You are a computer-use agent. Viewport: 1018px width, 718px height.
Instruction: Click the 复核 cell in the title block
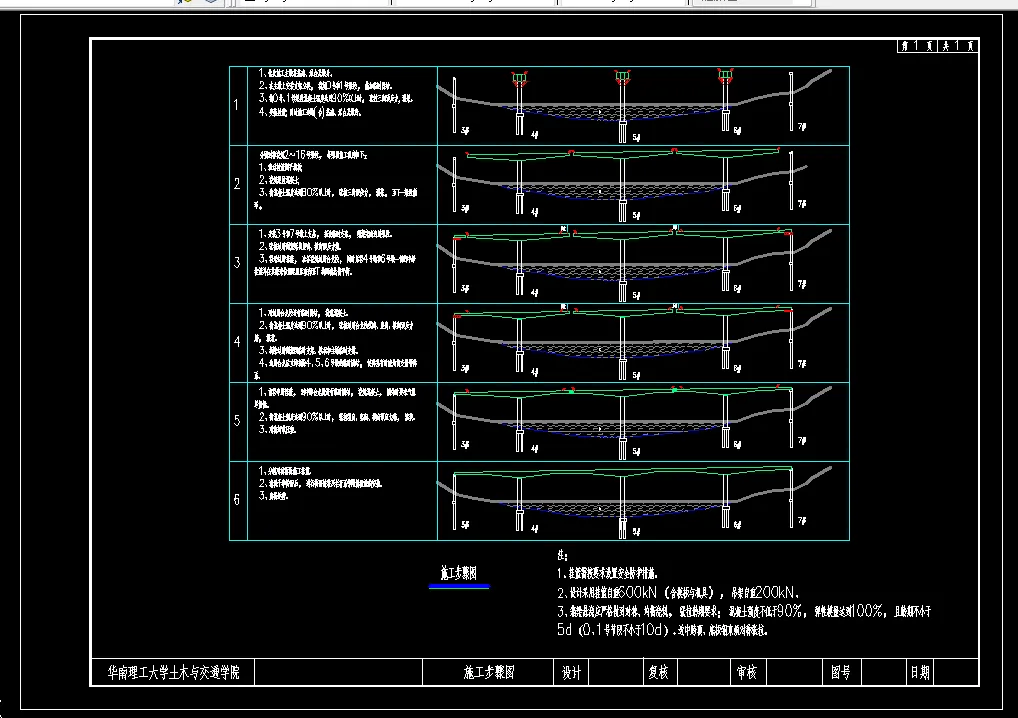tap(659, 673)
